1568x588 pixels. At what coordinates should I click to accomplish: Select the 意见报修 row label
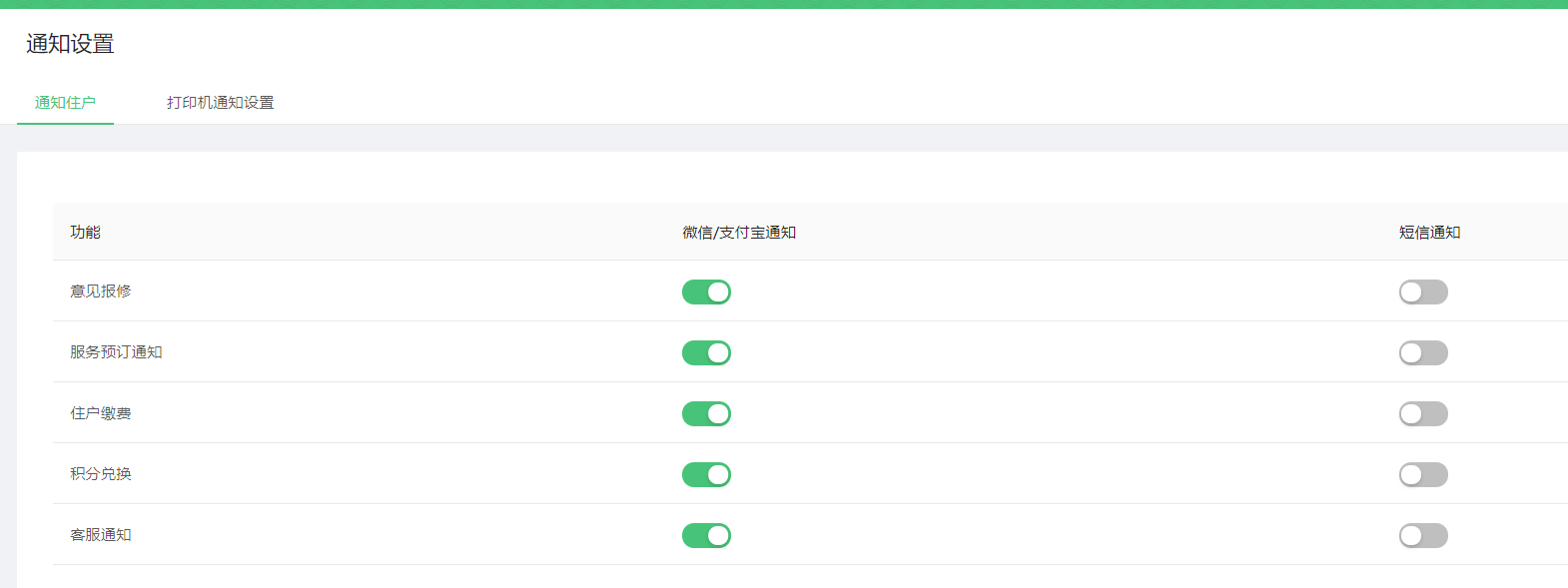point(100,291)
